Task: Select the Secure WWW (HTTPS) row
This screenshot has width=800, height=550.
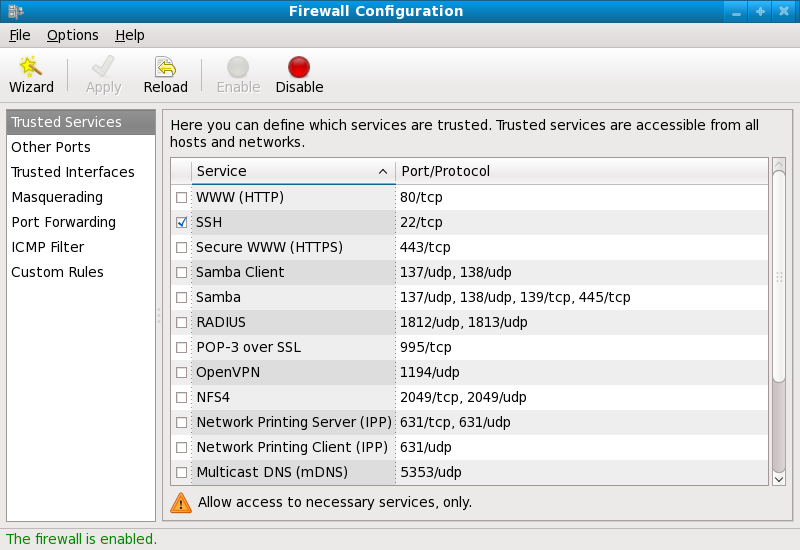Action: [269, 247]
